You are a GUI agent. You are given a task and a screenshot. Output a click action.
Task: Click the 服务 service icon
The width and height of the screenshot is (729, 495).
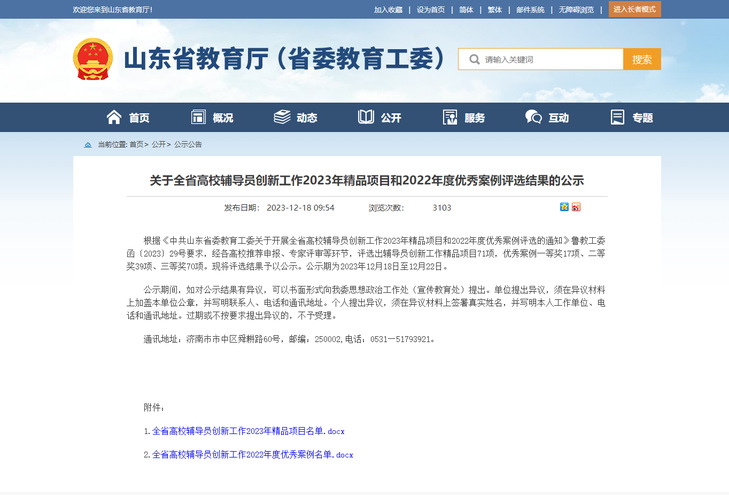pyautogui.click(x=450, y=117)
